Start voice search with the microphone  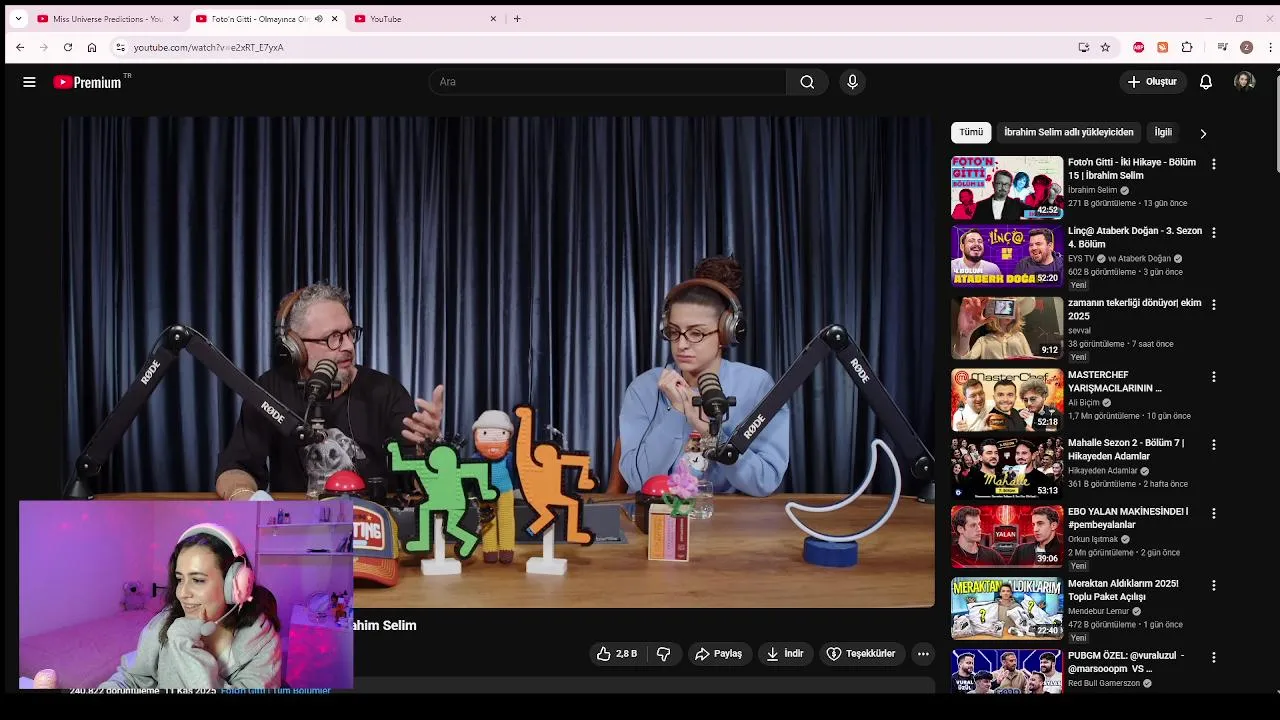click(852, 82)
